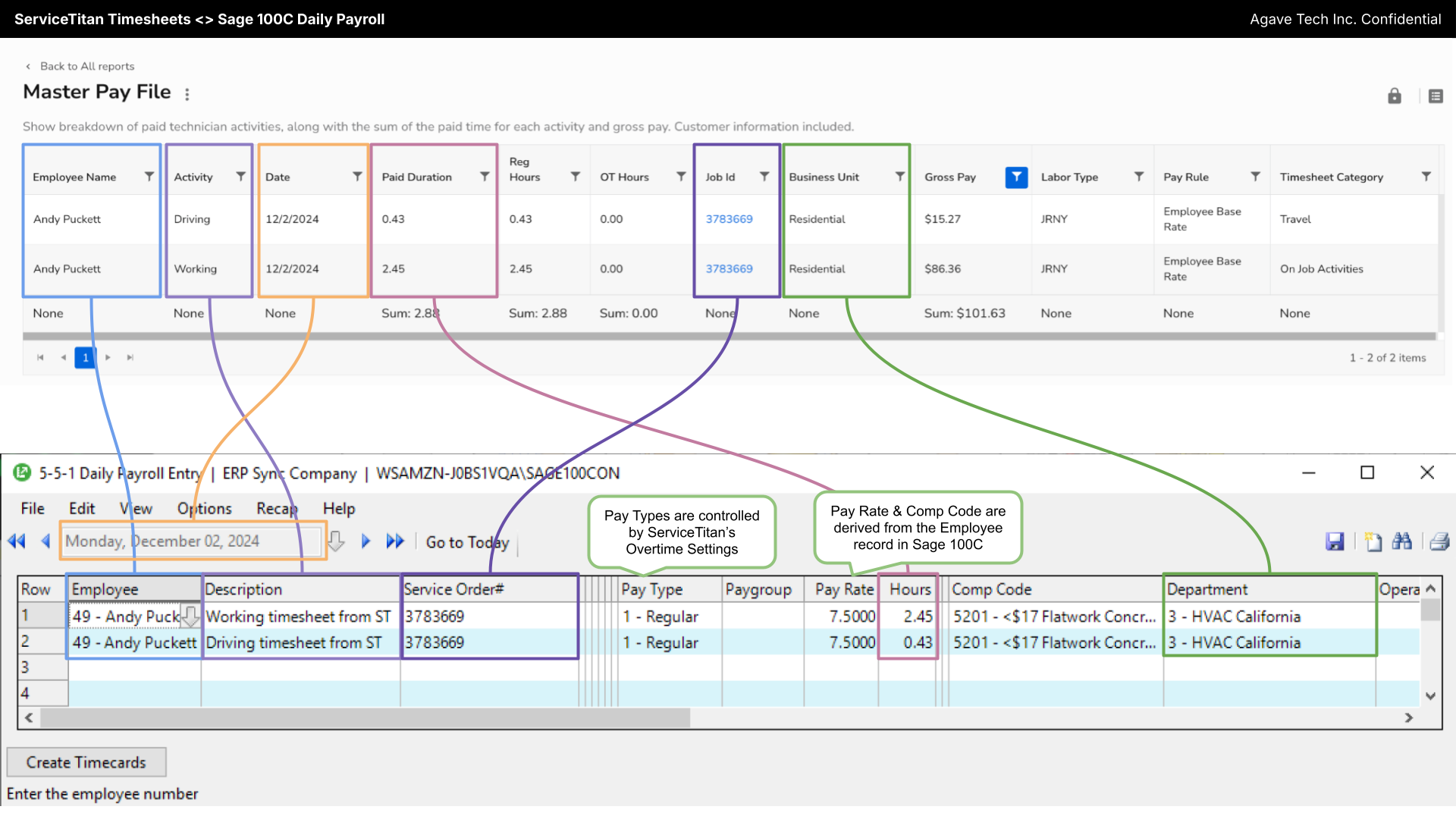The height and width of the screenshot is (819, 1456).
Task: Click the lock icon in report header
Action: point(1395,96)
